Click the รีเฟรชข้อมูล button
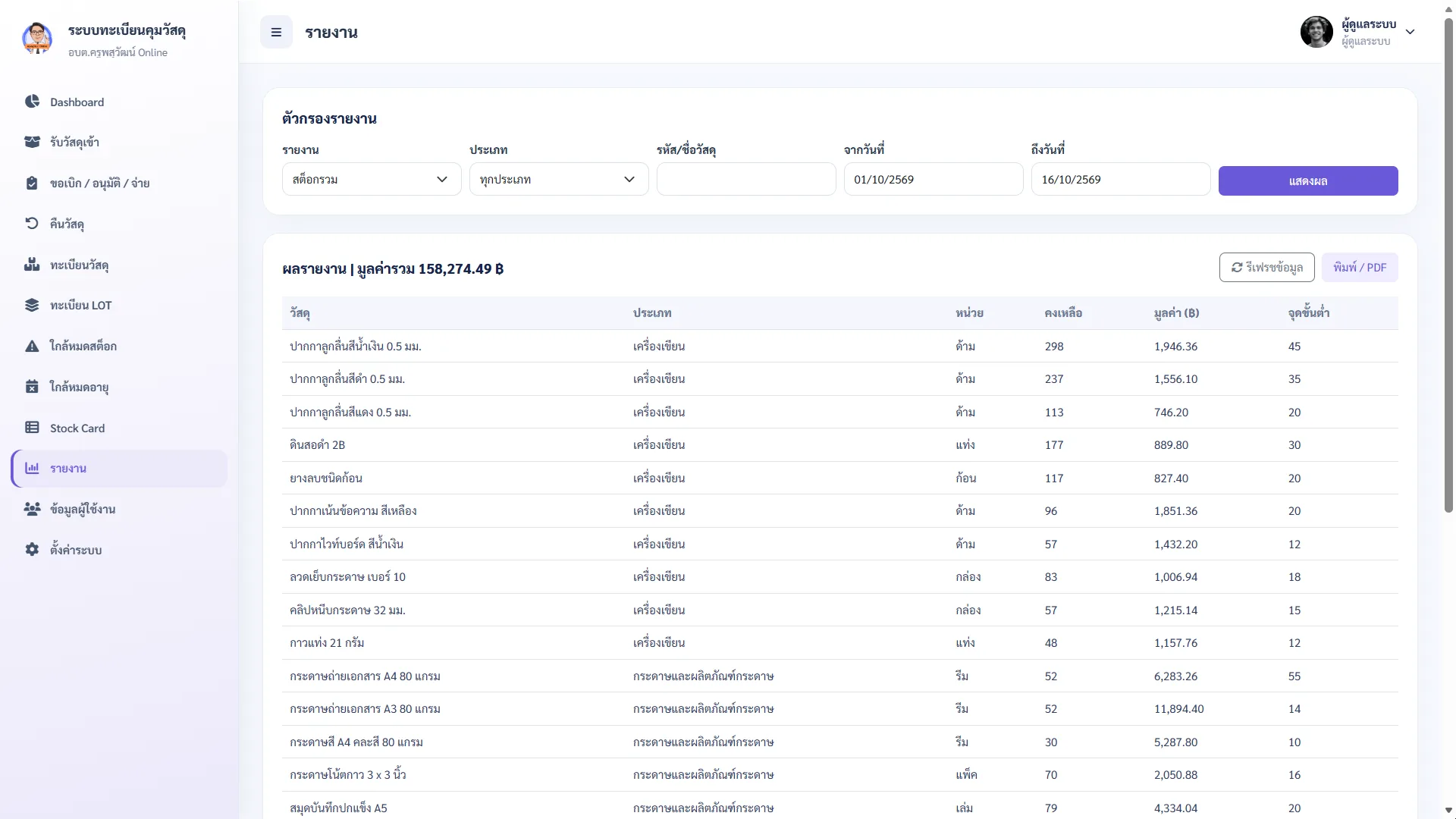Viewport: 1456px width, 819px height. coord(1266,267)
